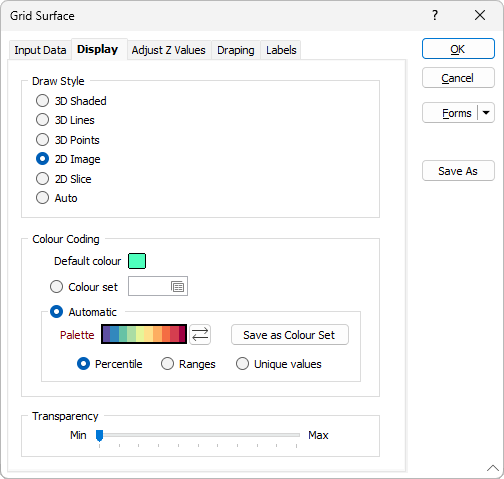504x479 pixels.
Task: Click the Transparency slider handle
Action: [99, 435]
